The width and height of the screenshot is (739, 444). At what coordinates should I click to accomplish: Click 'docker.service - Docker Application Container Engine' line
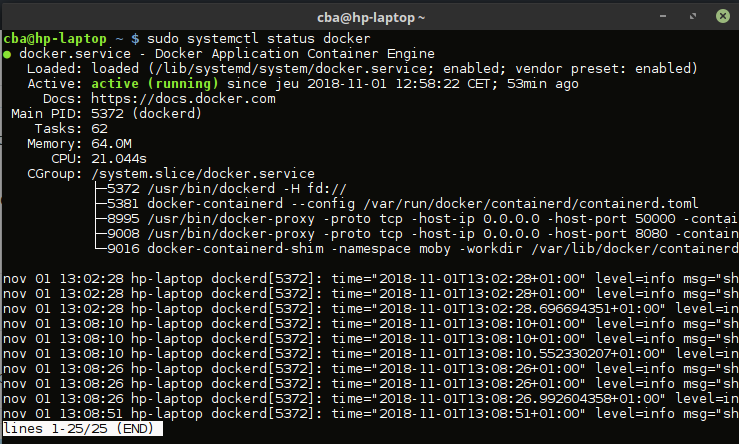[x=227, y=54]
